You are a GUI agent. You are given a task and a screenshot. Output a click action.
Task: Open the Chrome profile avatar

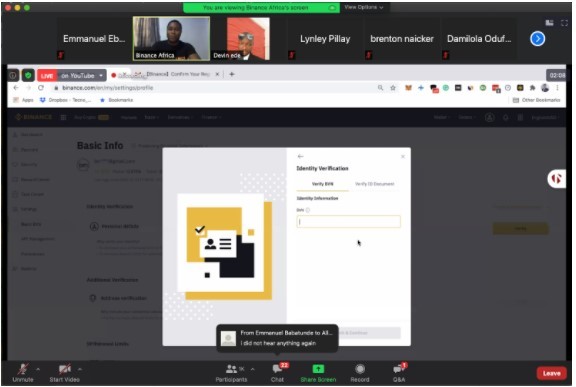pyautogui.click(x=545, y=88)
